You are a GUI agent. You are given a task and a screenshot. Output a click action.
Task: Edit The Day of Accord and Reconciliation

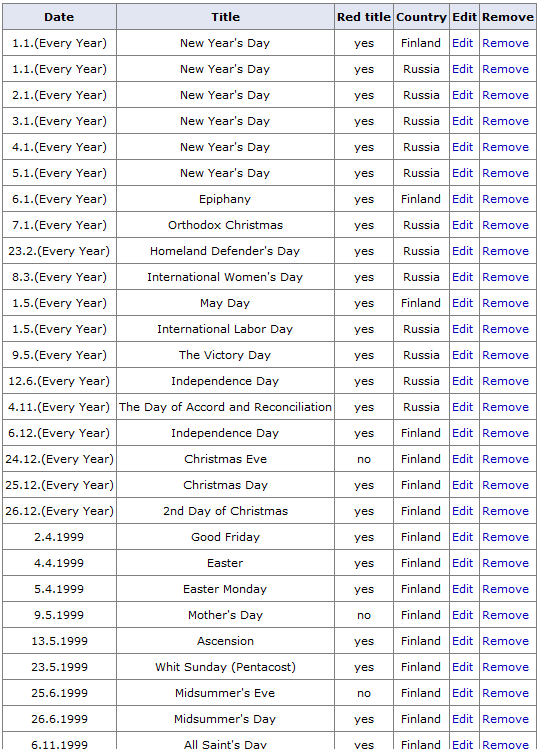click(462, 407)
